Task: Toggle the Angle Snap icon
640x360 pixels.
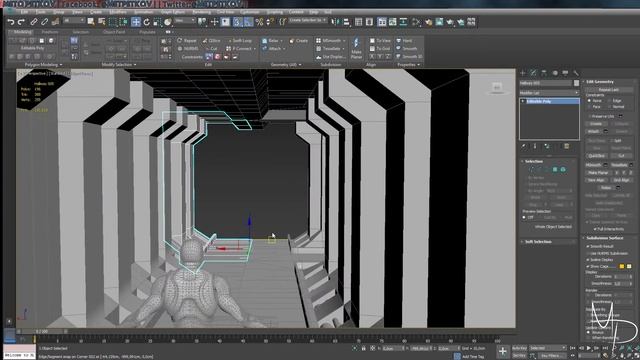Action: (x=248, y=22)
